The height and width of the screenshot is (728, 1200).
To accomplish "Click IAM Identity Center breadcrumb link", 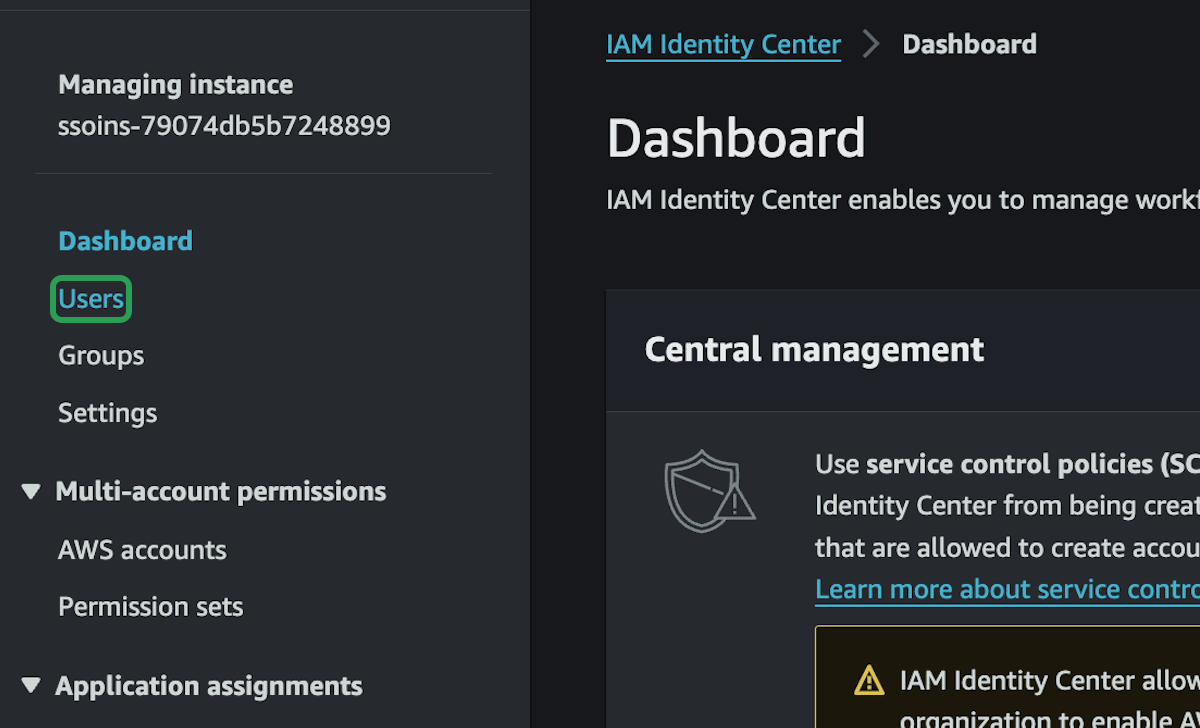I will tap(723, 45).
